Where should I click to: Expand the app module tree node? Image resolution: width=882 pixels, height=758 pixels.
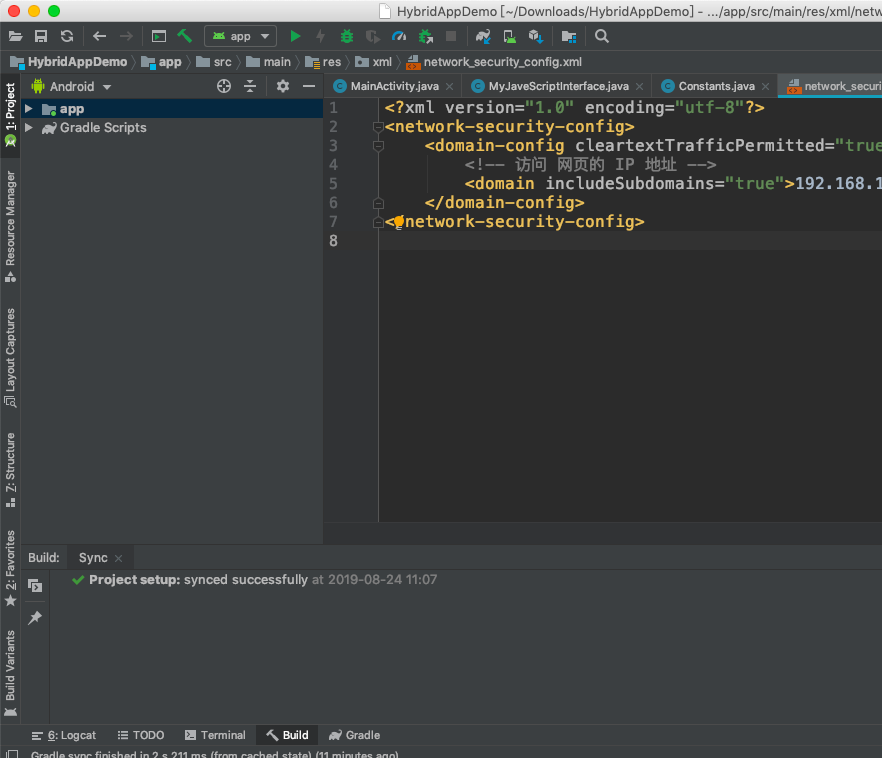click(x=29, y=109)
